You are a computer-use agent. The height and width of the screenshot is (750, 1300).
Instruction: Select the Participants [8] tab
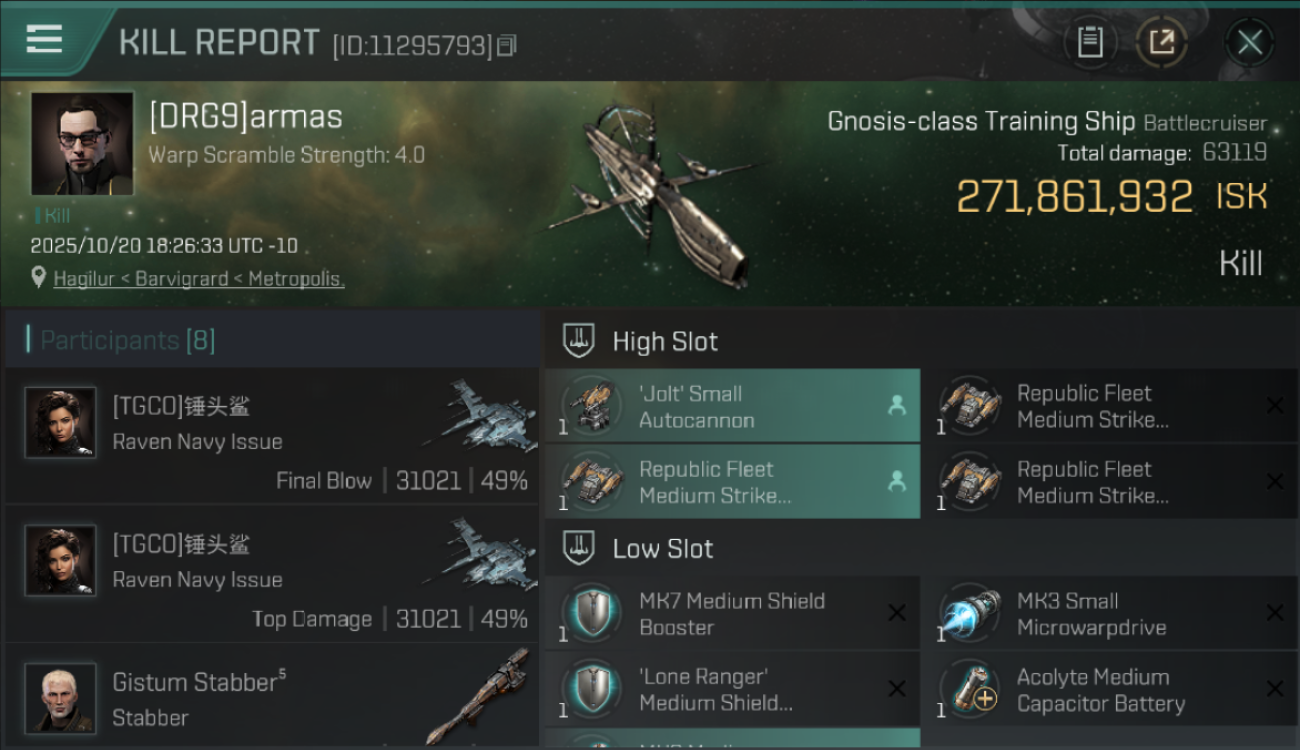coord(128,340)
